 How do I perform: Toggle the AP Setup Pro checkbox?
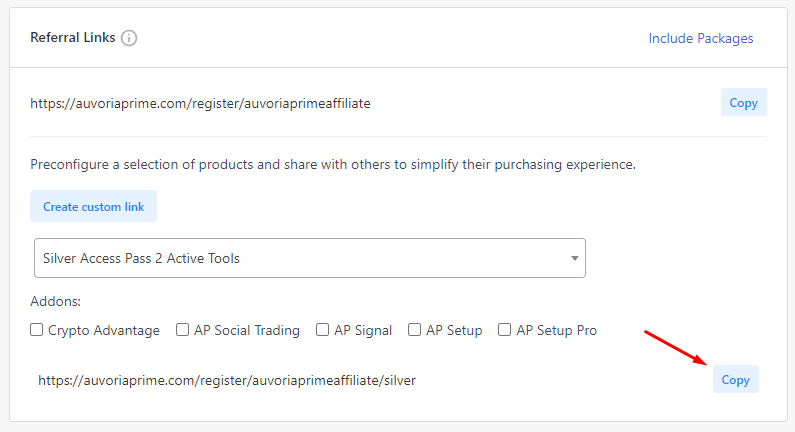(504, 330)
